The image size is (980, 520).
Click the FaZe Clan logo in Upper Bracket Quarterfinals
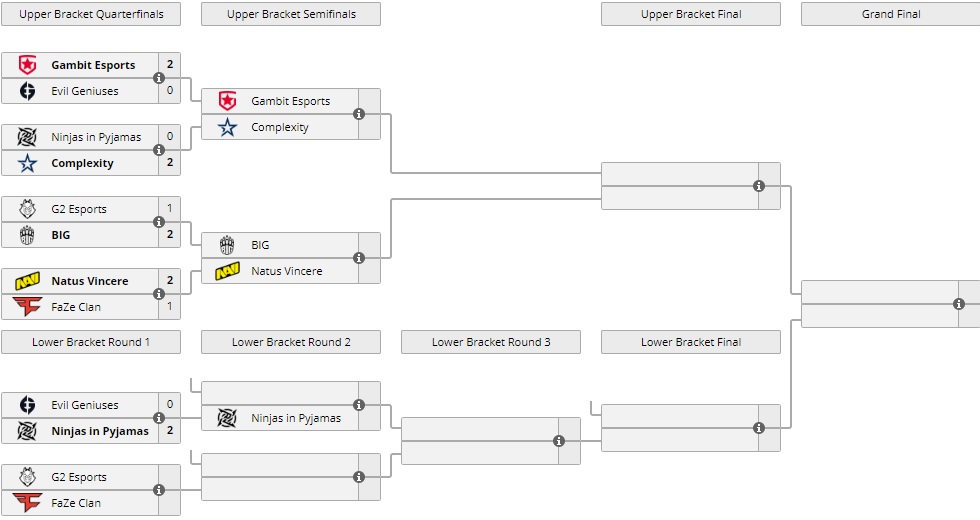coord(28,307)
